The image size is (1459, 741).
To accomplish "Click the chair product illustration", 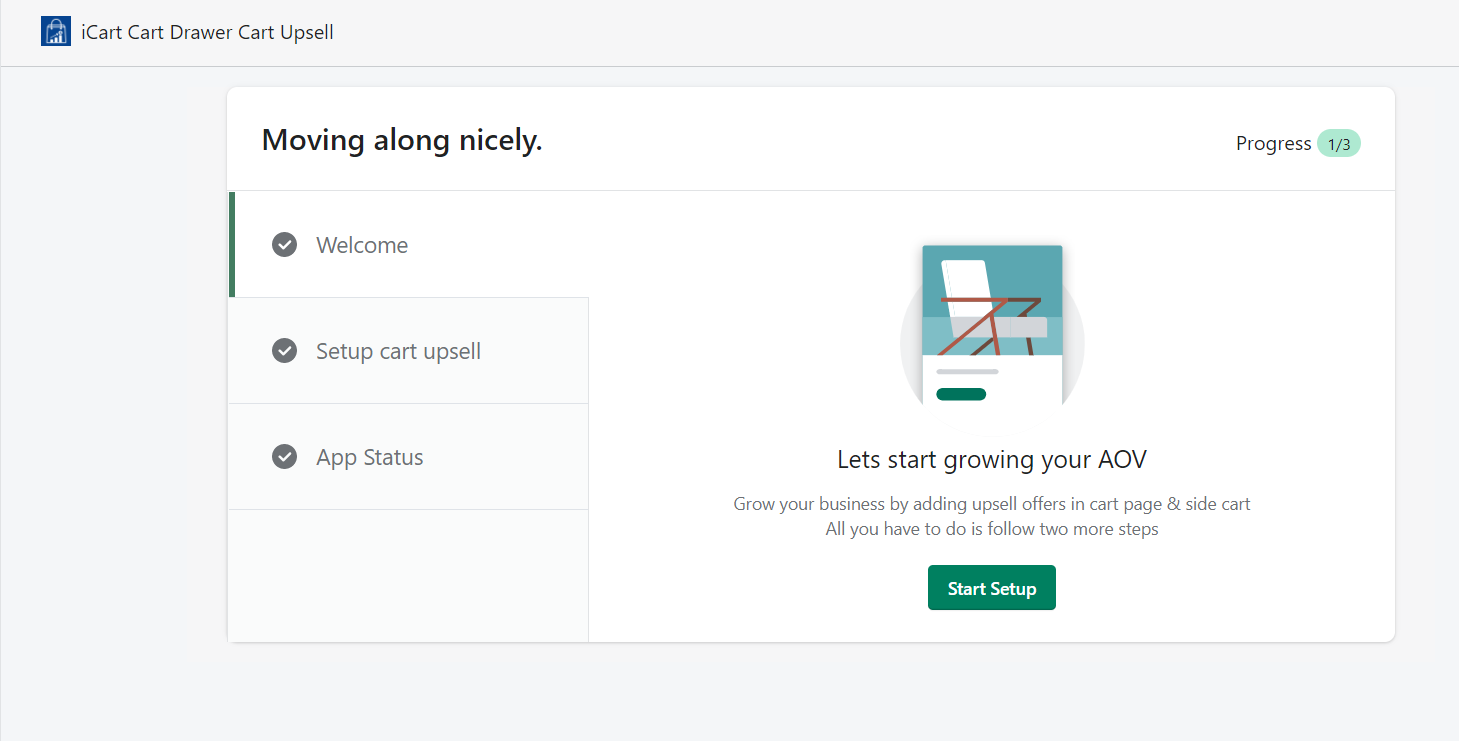I will pyautogui.click(x=992, y=325).
